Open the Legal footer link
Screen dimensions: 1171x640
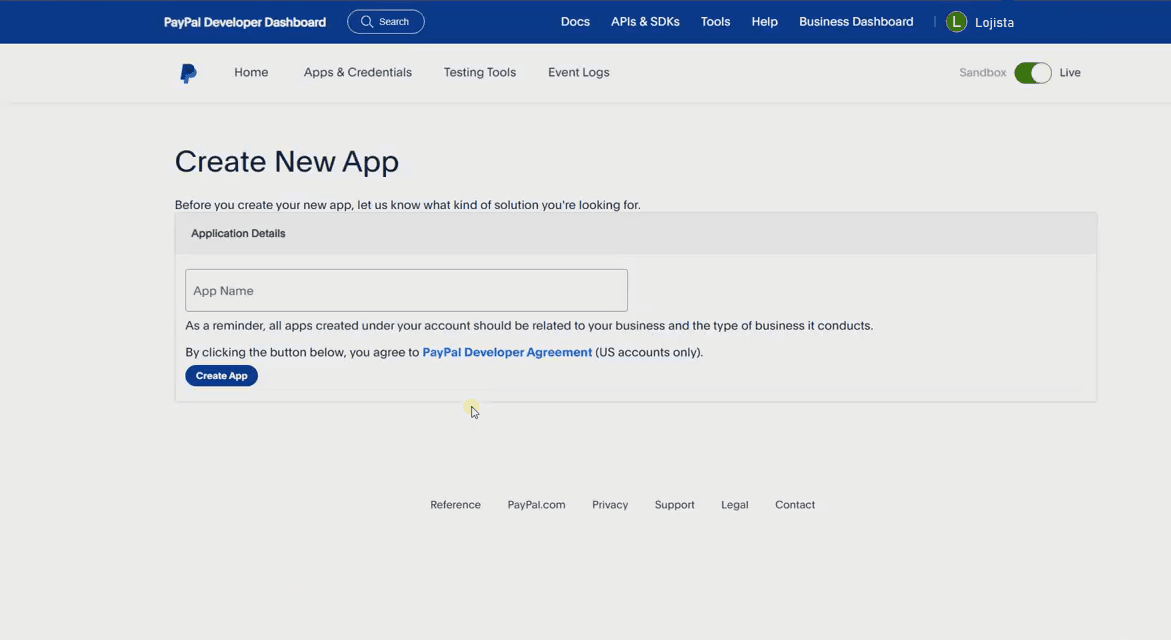(x=735, y=505)
